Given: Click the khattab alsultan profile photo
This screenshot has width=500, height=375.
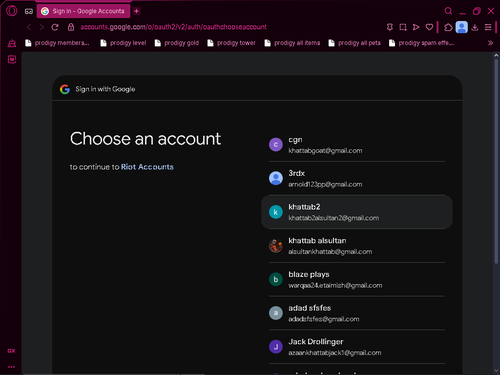Looking at the screenshot, I should pos(276,246).
